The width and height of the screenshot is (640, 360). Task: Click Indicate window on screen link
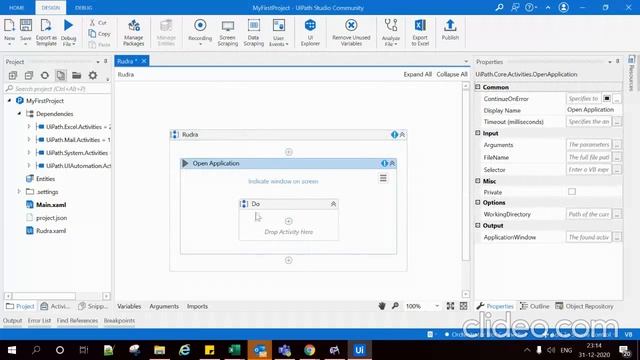pos(283,181)
